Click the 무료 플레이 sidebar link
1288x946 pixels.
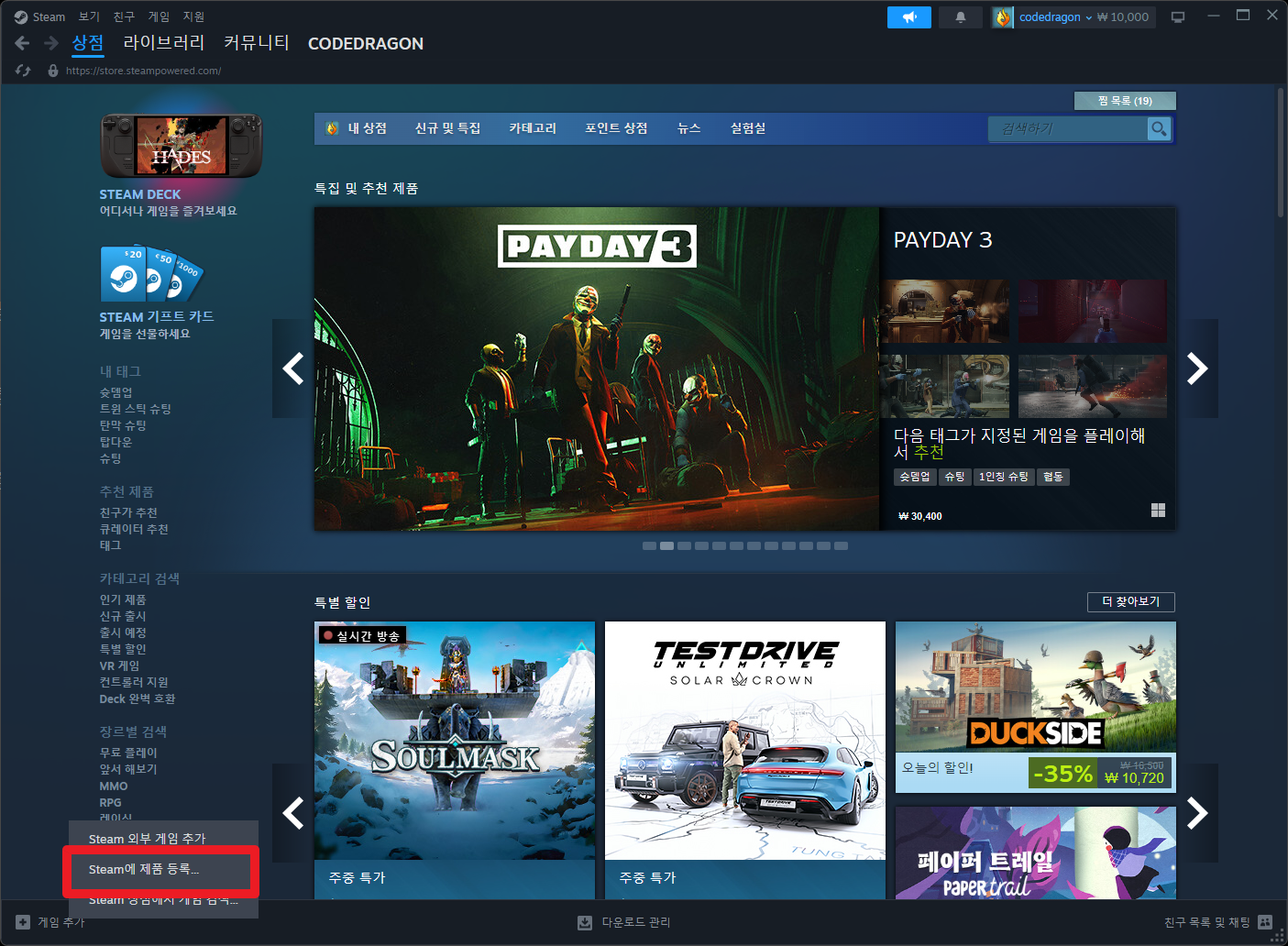tap(128, 753)
